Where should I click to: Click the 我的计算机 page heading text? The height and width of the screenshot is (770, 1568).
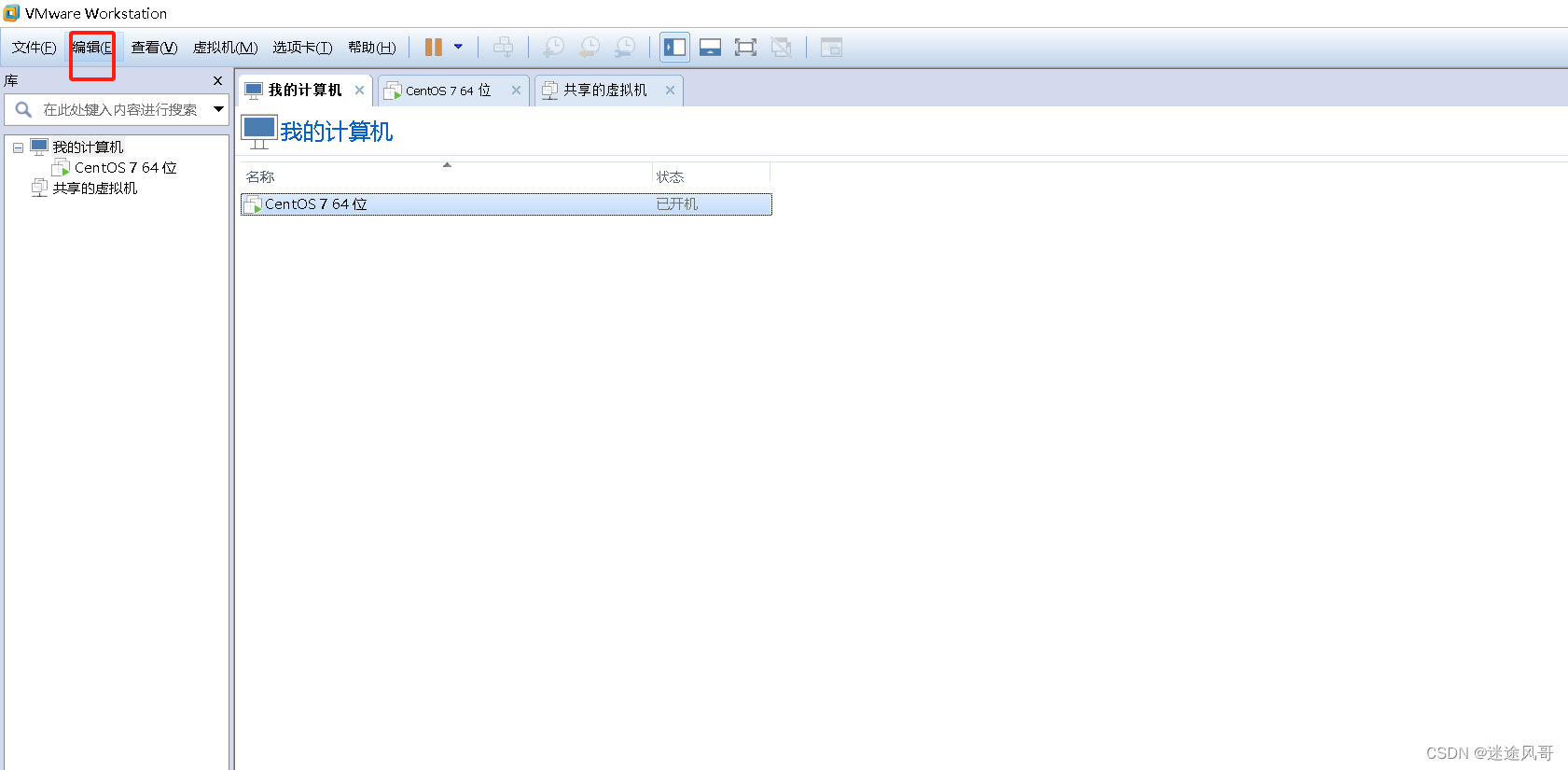point(337,132)
